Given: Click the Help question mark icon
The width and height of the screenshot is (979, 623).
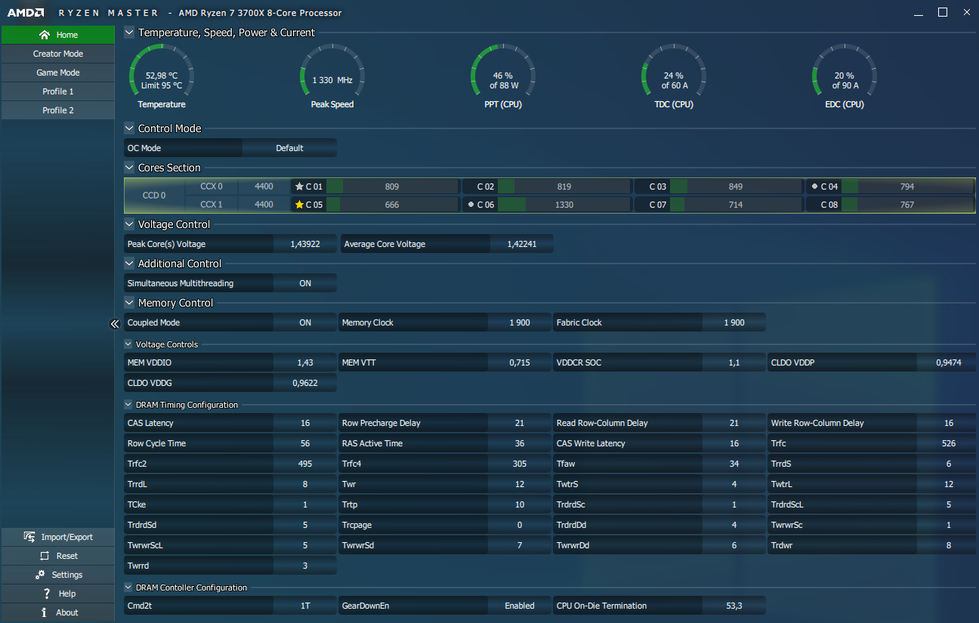Looking at the screenshot, I should coord(46,594).
